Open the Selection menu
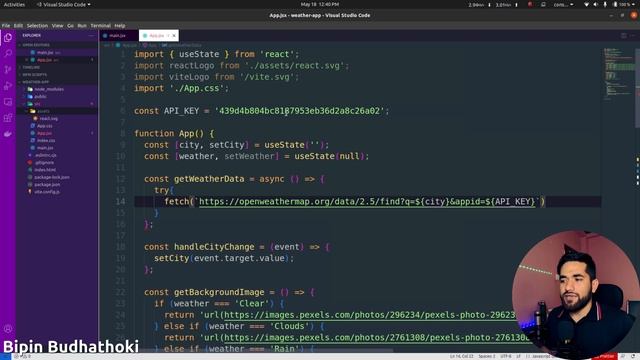Image resolution: width=640 pixels, height=360 pixels. coord(37,25)
